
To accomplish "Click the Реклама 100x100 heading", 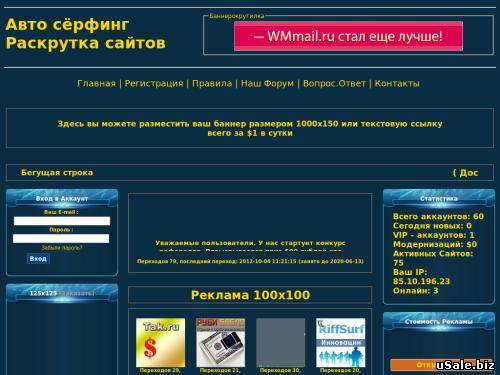I will point(250,295).
